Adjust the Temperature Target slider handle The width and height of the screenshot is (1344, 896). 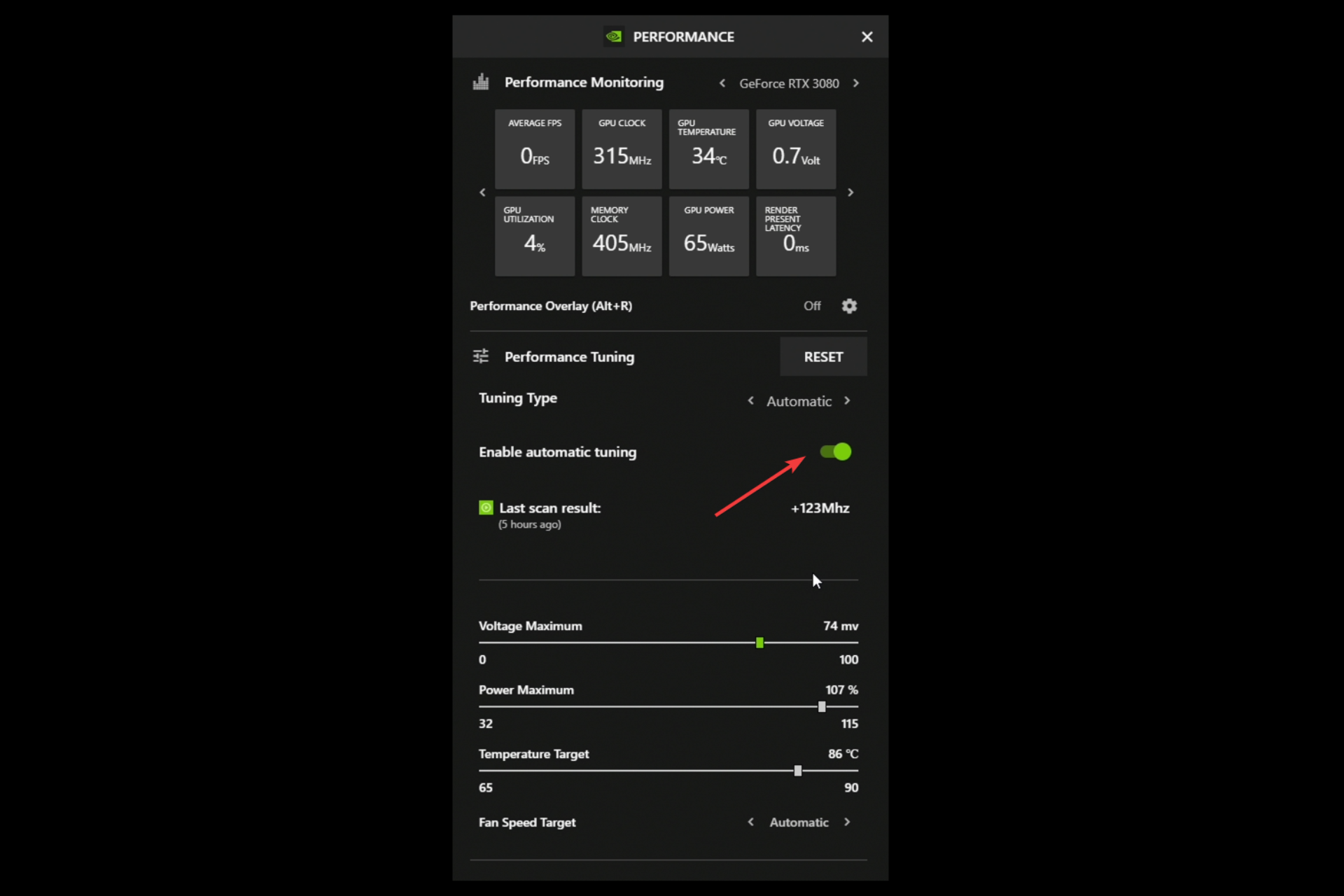(x=798, y=771)
